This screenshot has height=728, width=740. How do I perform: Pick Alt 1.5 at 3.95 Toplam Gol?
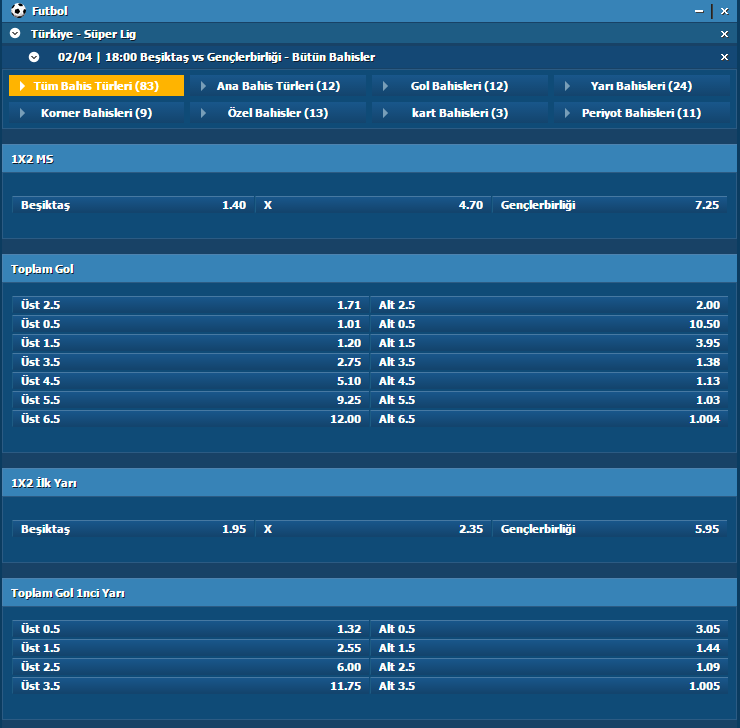pos(549,343)
